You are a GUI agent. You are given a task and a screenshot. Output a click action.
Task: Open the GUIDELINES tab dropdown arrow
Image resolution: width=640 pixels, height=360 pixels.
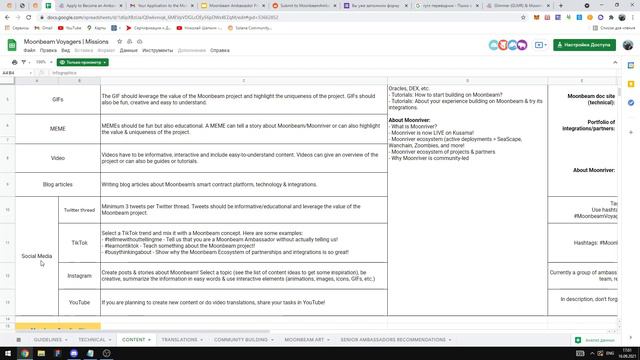(x=66, y=340)
